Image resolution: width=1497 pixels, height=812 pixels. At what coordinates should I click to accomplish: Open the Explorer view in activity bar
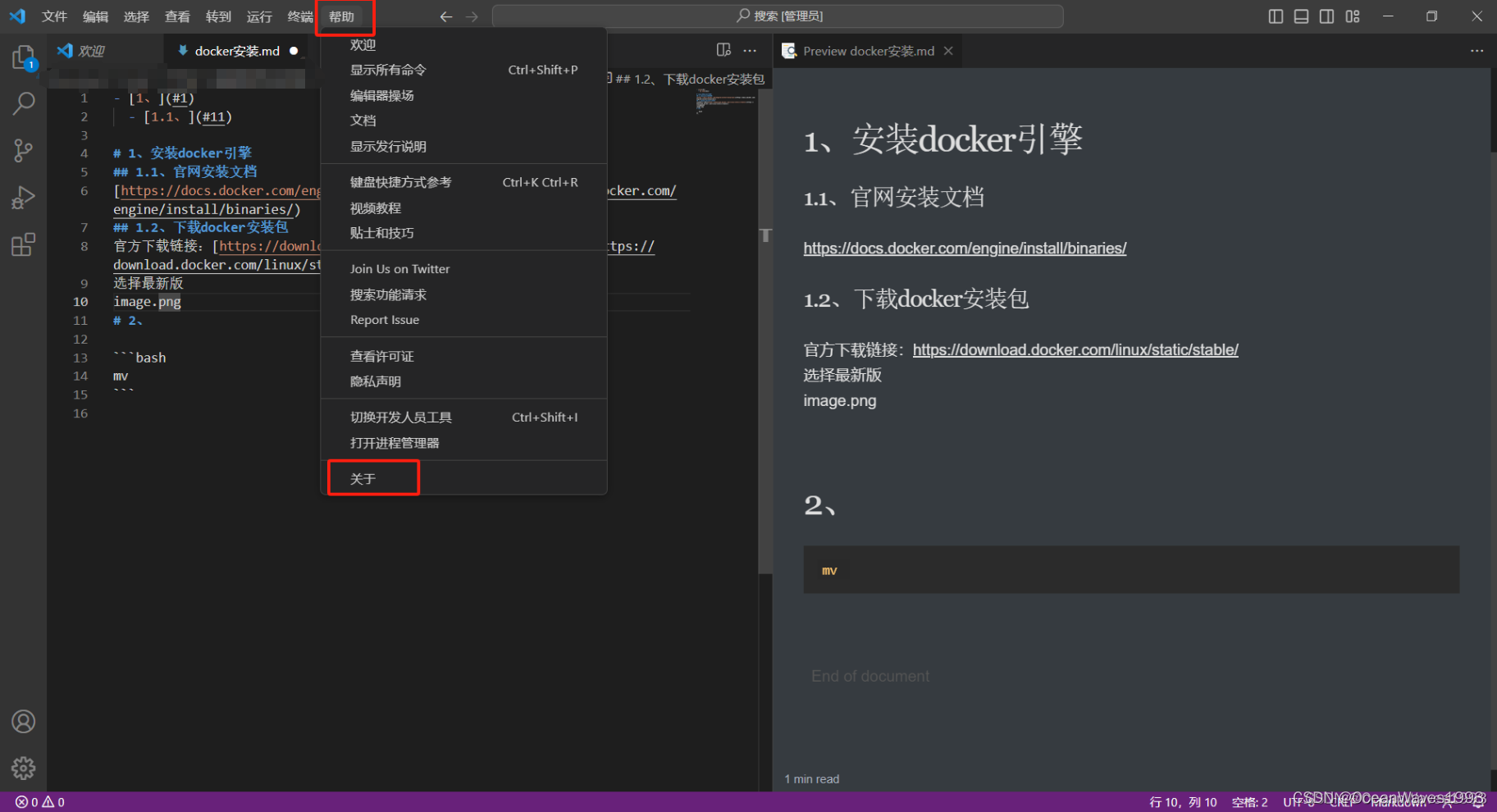(x=23, y=57)
